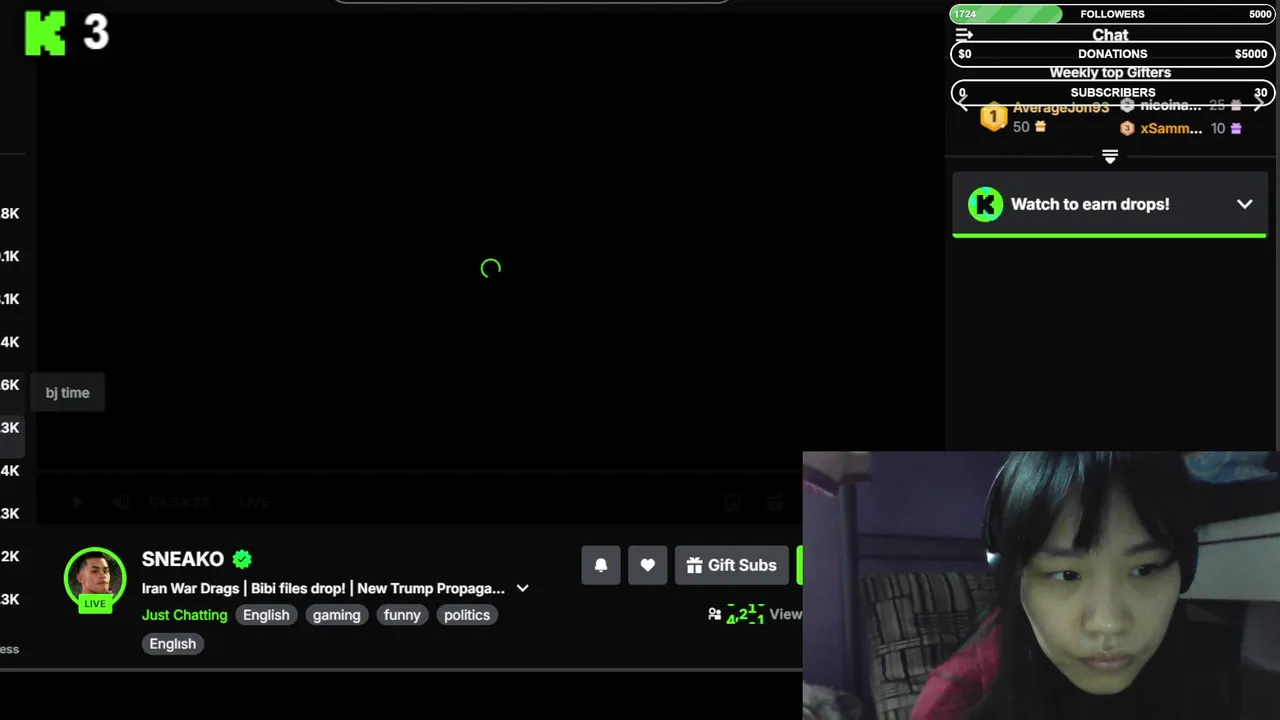Open the Just Chatting category

pos(185,615)
